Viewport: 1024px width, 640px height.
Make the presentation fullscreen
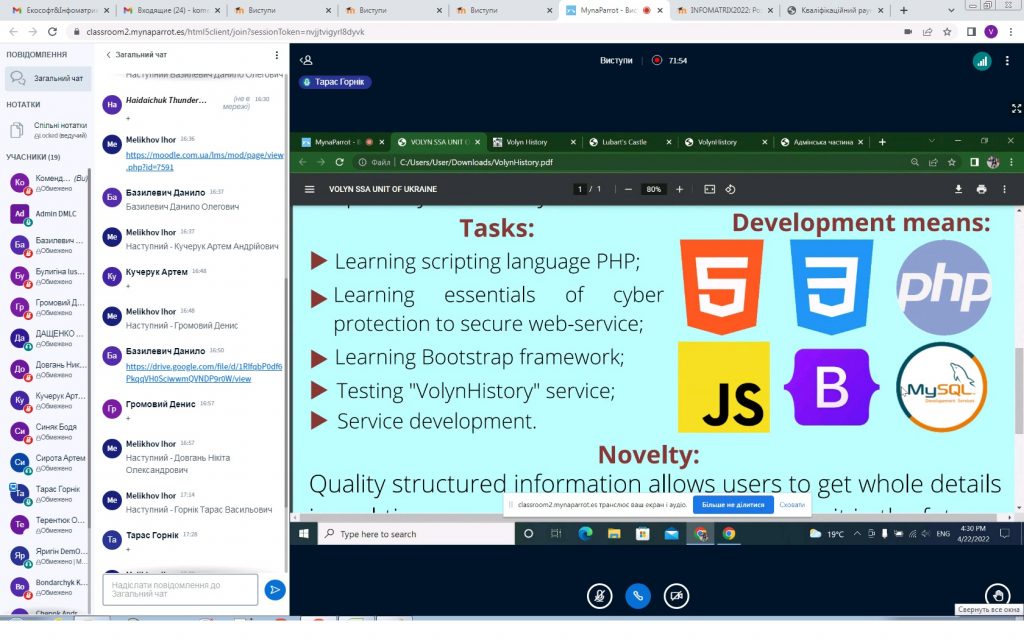(x=1016, y=108)
